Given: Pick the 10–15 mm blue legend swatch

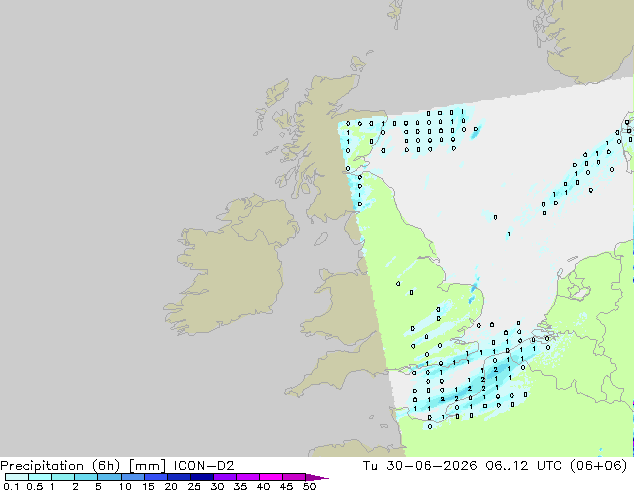Looking at the screenshot, I should 132,477.
